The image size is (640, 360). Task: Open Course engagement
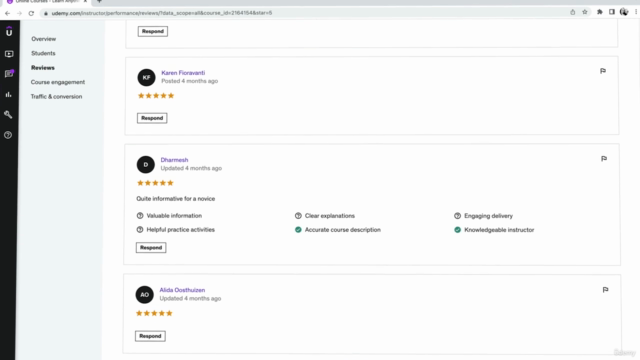tap(58, 82)
